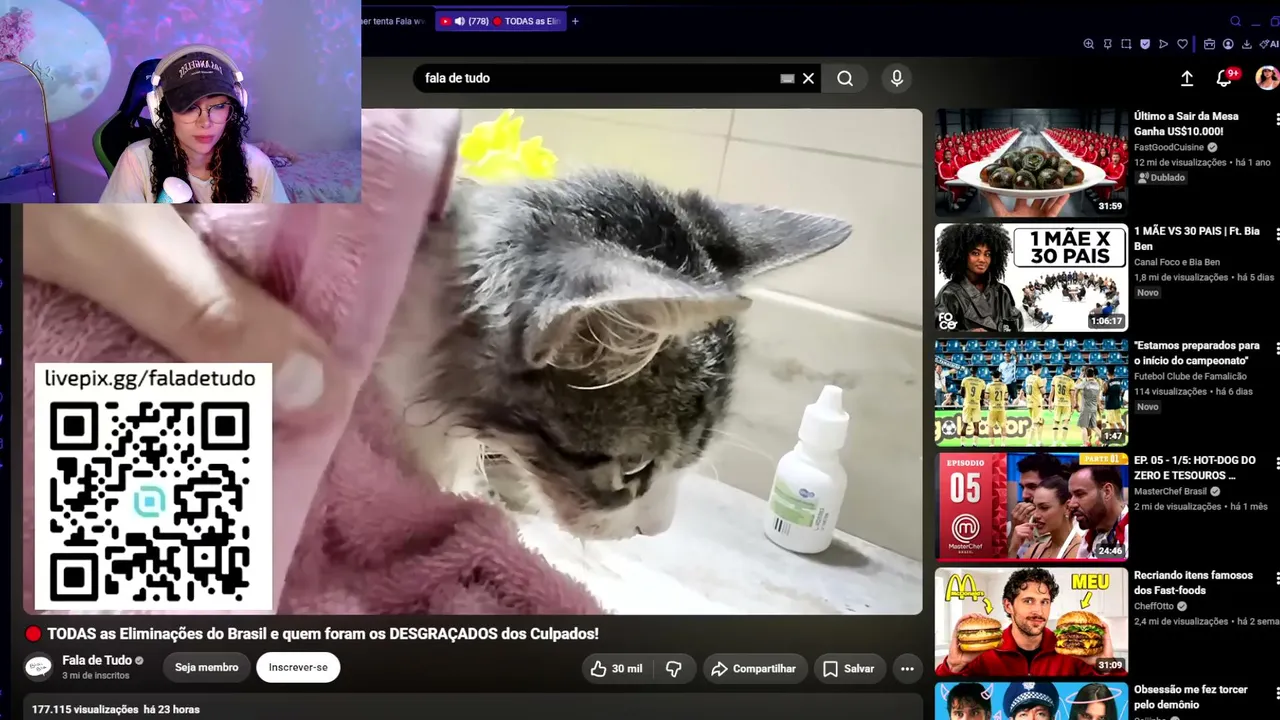Dislike the video
The width and height of the screenshot is (1280, 720).
pos(674,669)
